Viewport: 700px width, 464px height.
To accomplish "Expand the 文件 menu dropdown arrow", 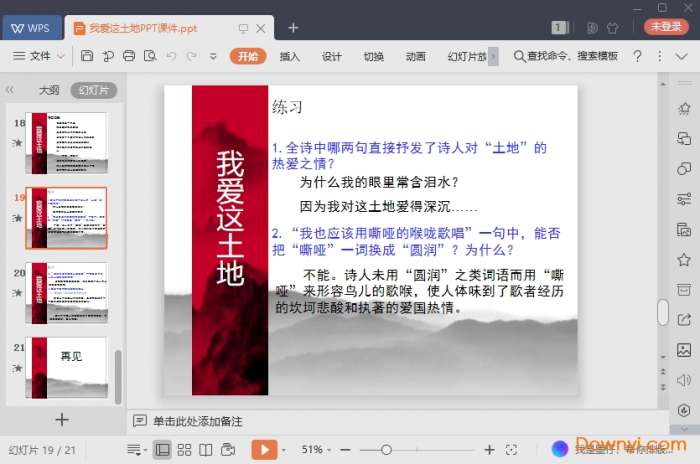I will click(x=61, y=56).
